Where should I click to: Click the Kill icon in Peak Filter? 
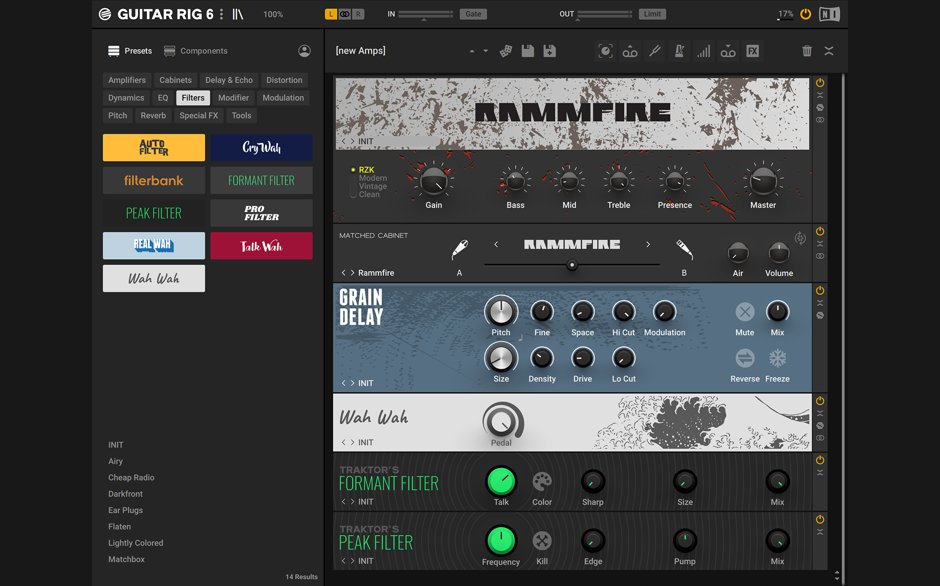(x=542, y=541)
